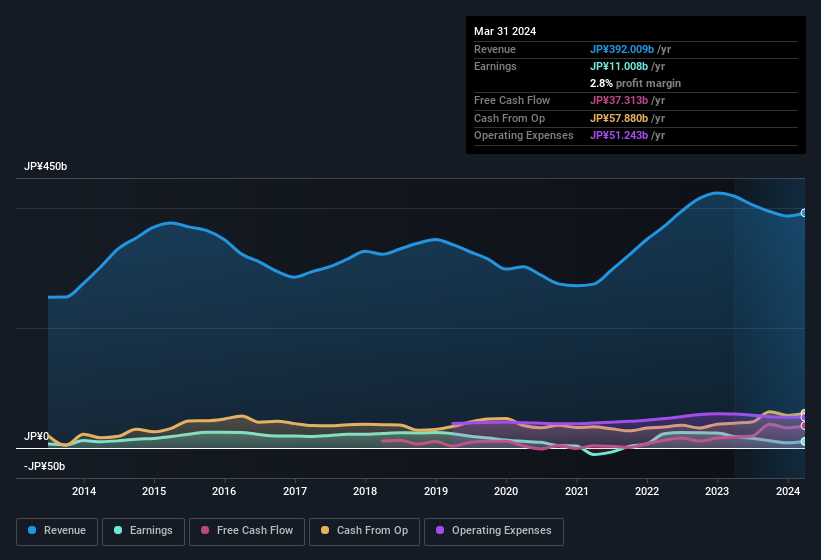Click the 2014 label on the x-axis

click(84, 491)
